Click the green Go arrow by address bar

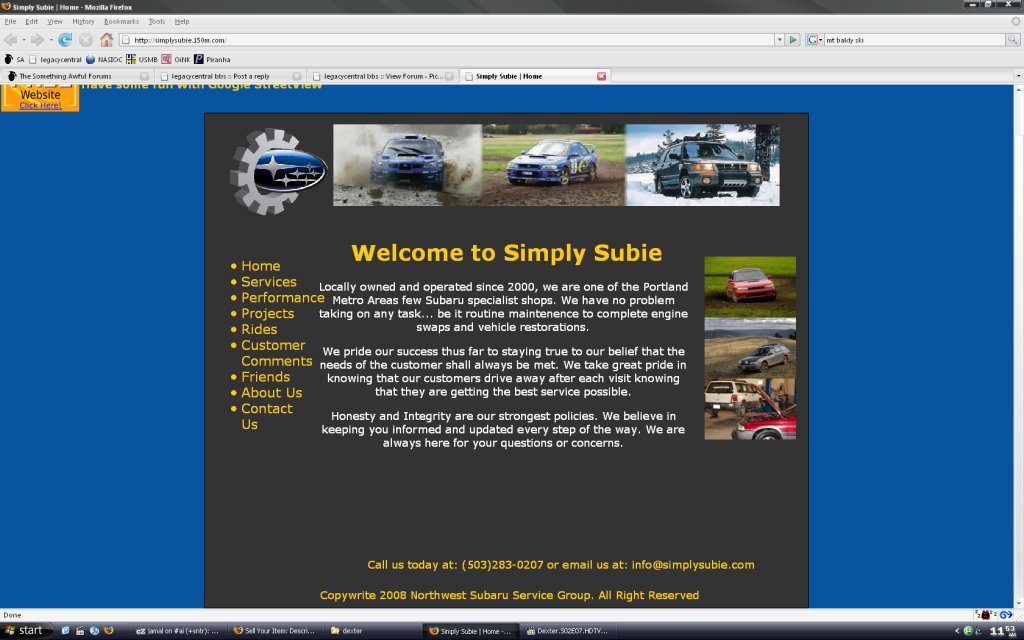tap(793, 40)
